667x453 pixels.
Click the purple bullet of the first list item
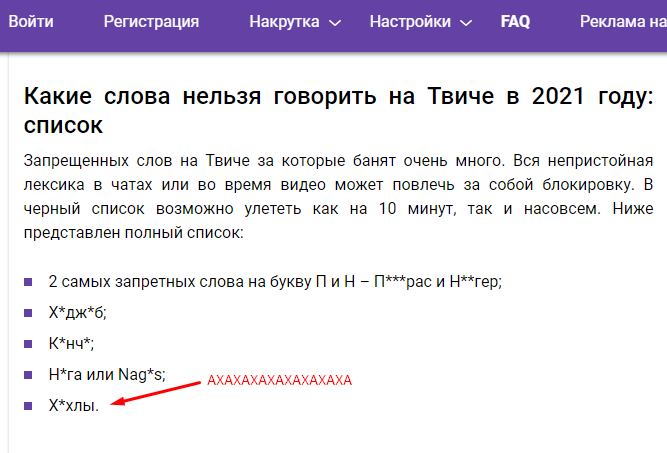coord(28,281)
